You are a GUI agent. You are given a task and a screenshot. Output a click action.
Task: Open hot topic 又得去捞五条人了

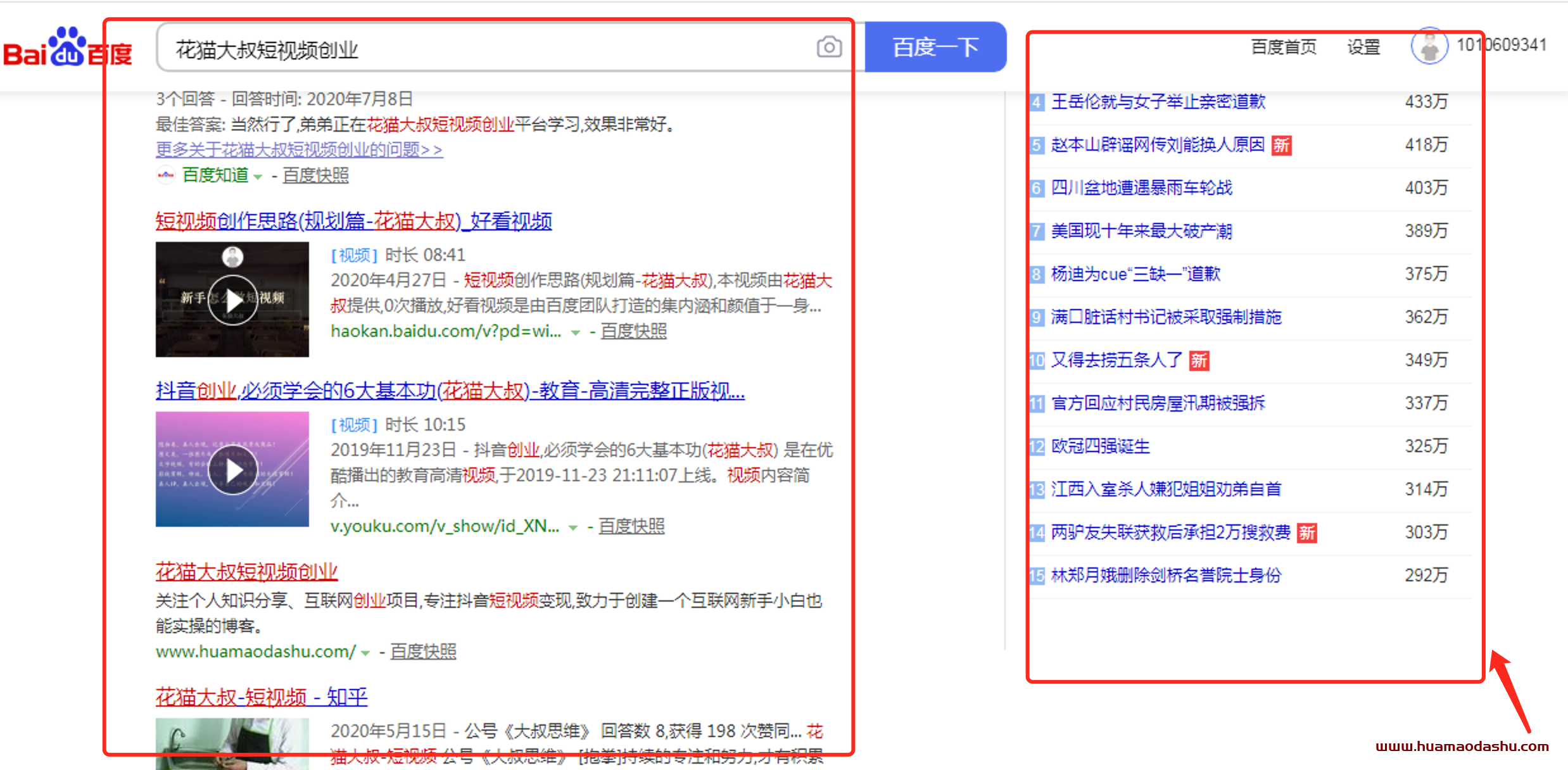click(x=1117, y=360)
